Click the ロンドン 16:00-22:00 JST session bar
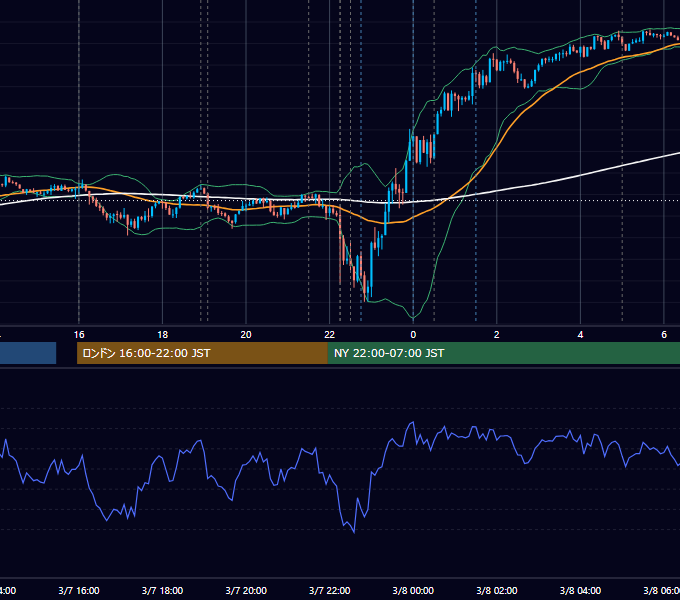The image size is (680, 600). (x=202, y=353)
